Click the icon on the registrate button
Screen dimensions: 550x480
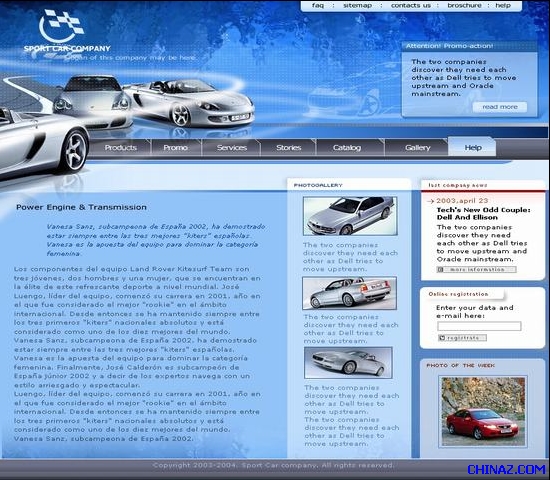click(442, 338)
